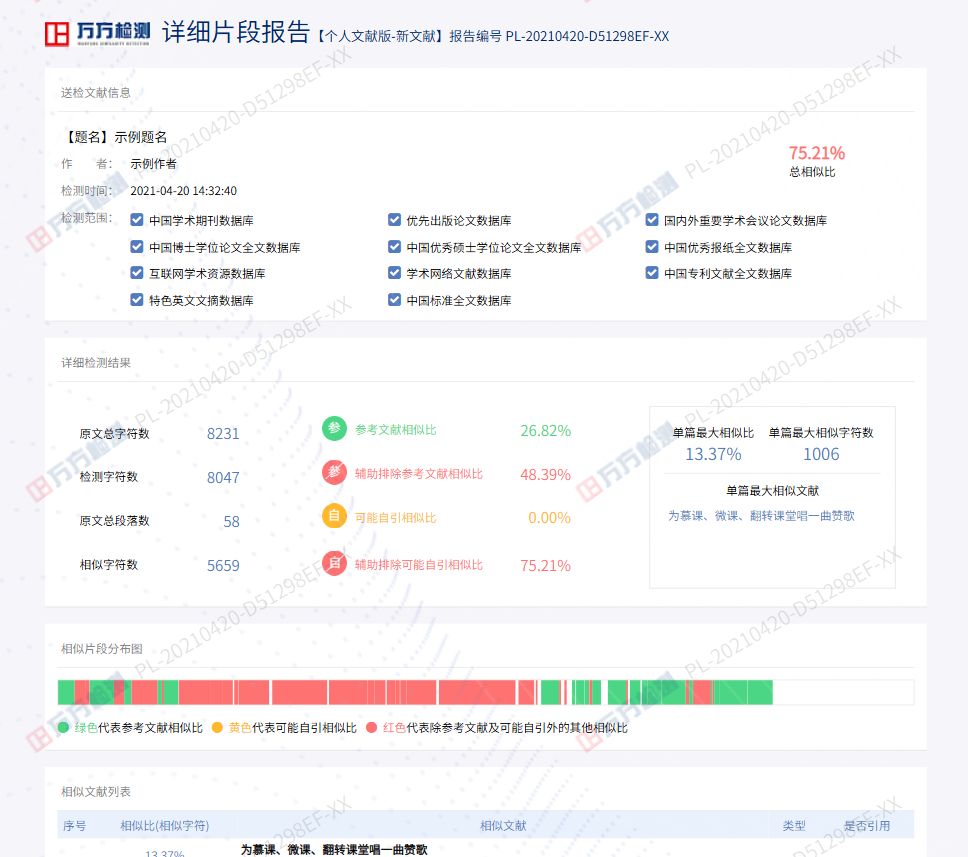
Task: Click the red legend dot for 其他相似比
Action: [x=371, y=727]
